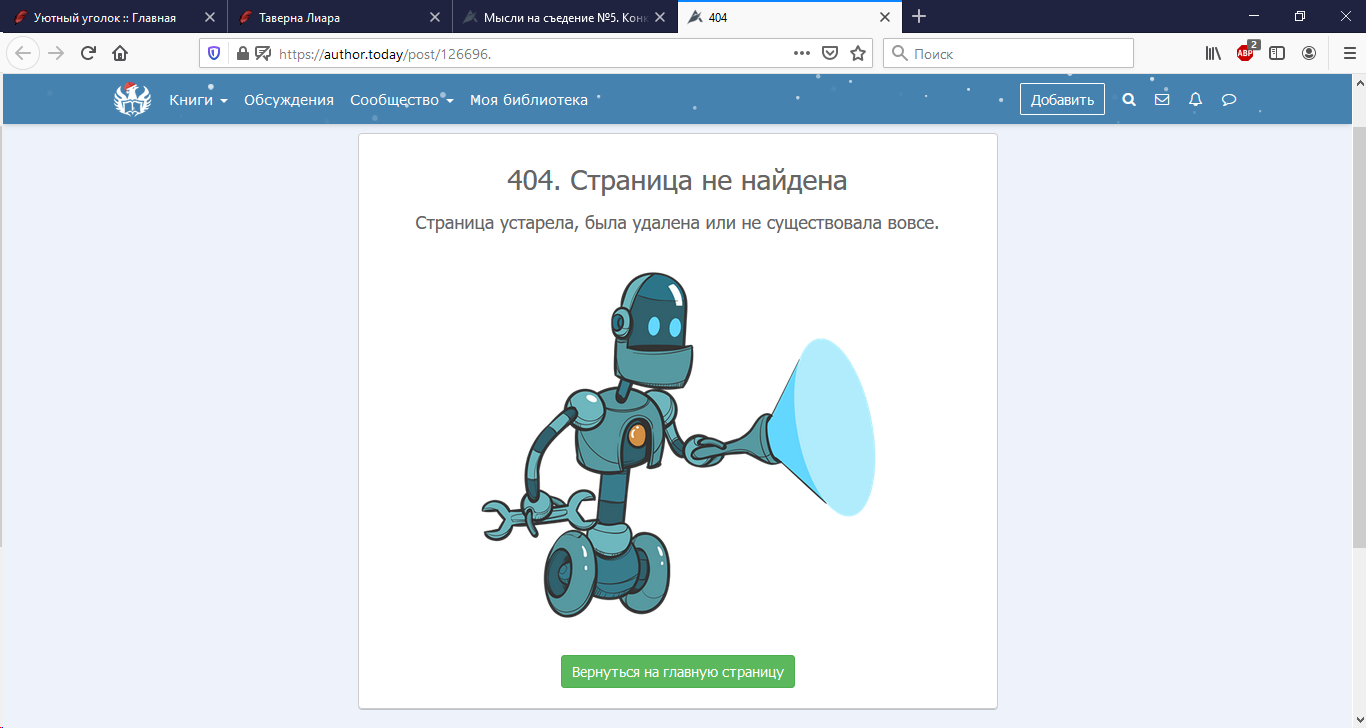
Task: Open tracking protection shield panel
Action: 214,54
